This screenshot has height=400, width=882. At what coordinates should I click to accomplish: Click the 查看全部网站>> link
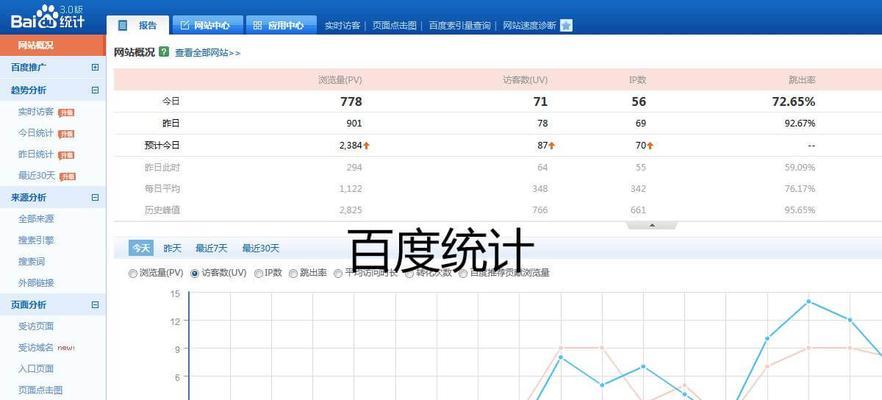[208, 52]
